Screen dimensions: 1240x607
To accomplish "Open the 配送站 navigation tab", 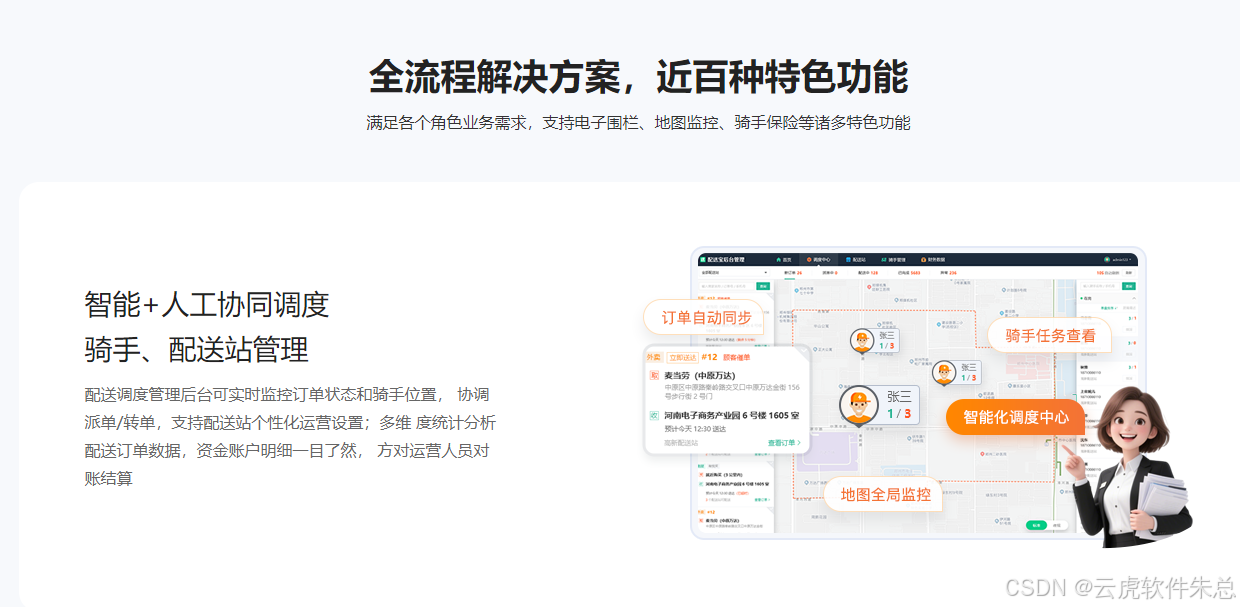I will pyautogui.click(x=855, y=259).
